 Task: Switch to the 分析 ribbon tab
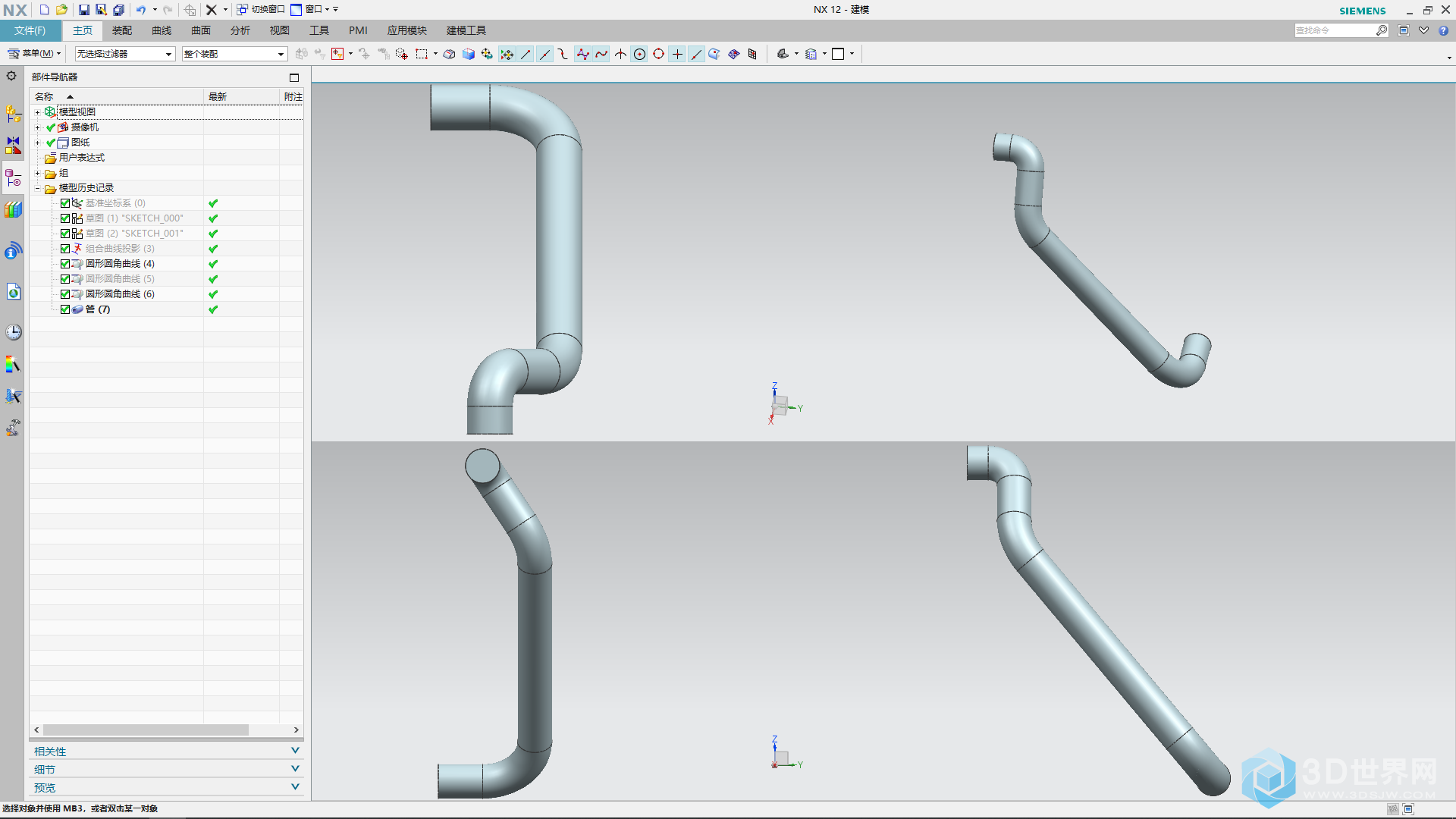(240, 30)
